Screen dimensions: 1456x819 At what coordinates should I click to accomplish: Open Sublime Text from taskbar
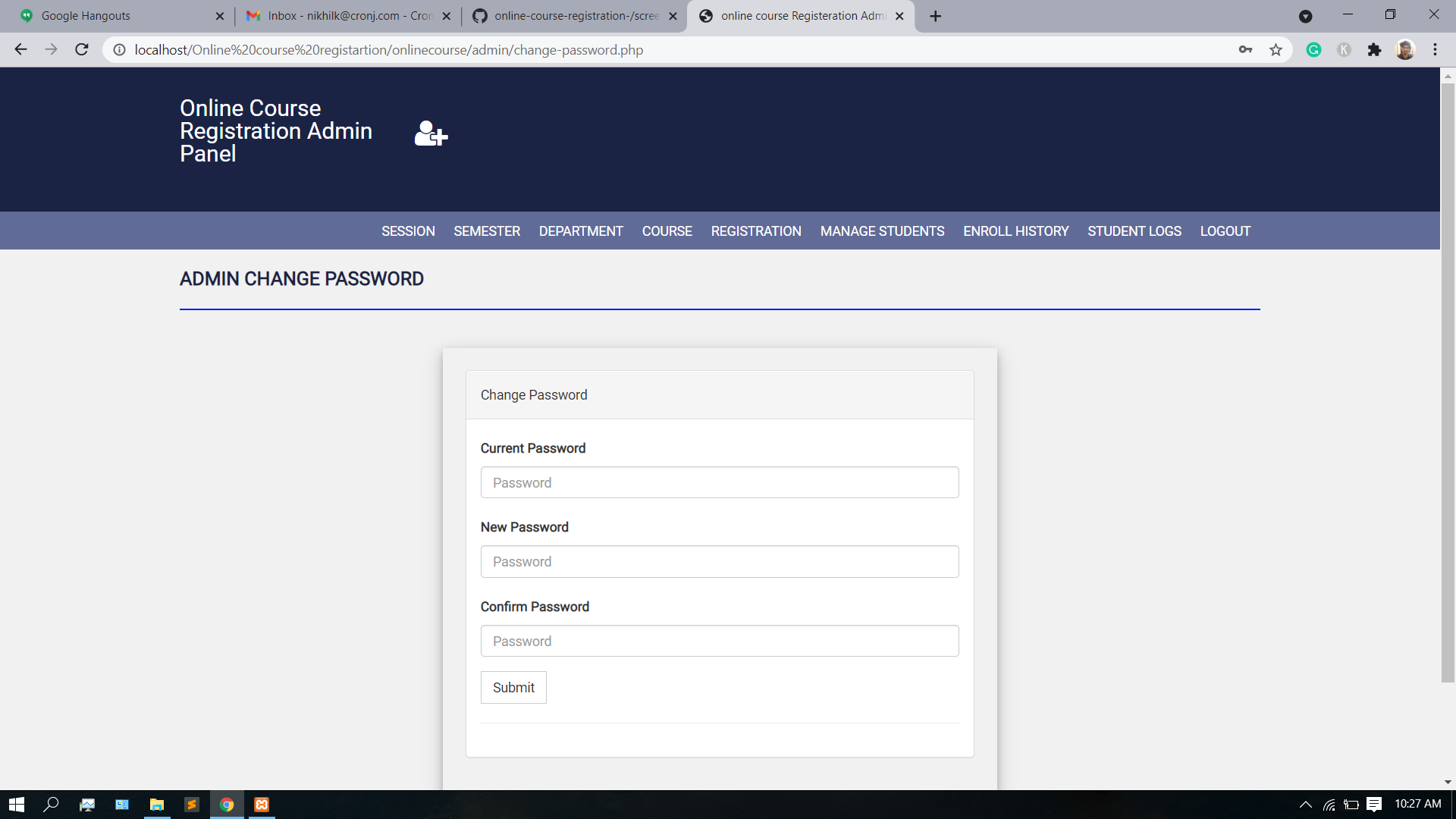192,805
